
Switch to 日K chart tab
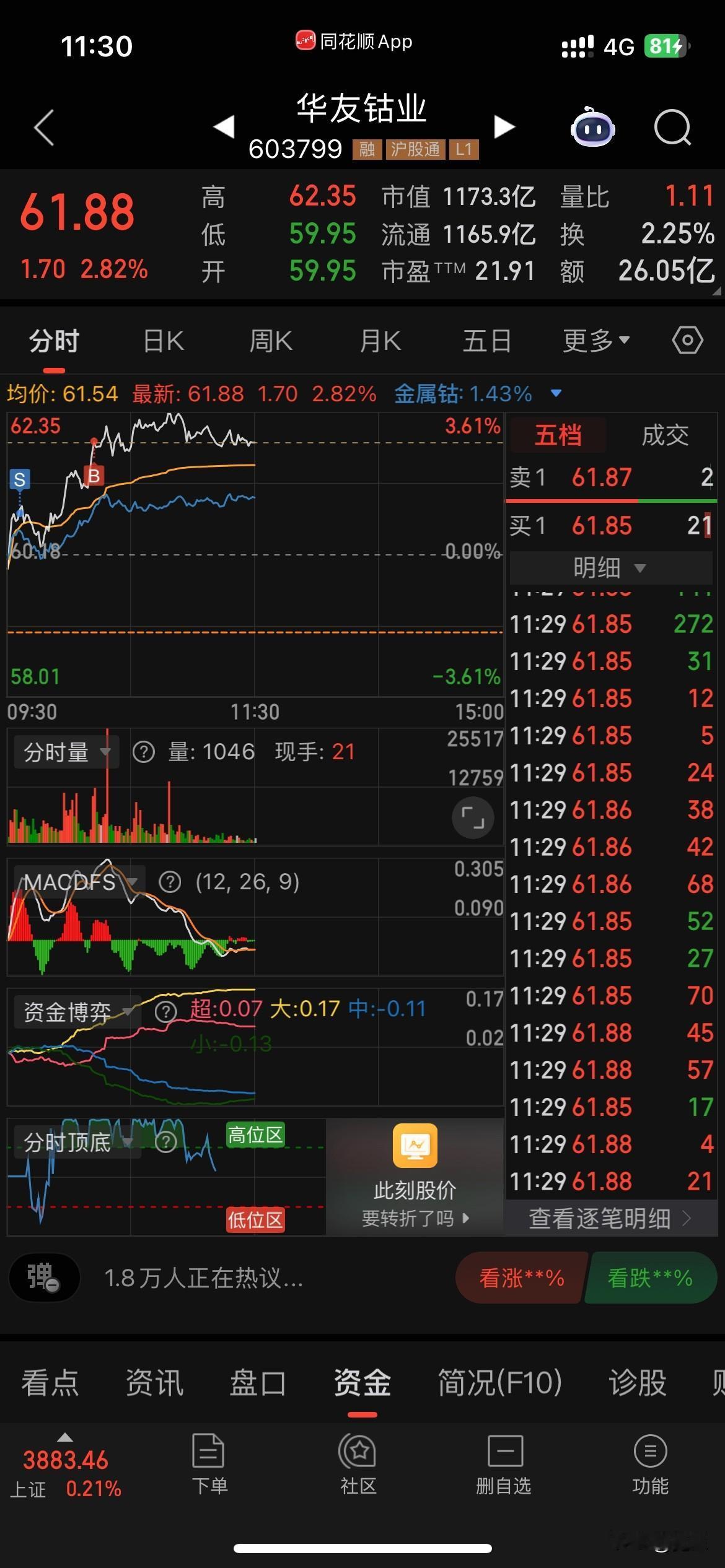(x=163, y=341)
